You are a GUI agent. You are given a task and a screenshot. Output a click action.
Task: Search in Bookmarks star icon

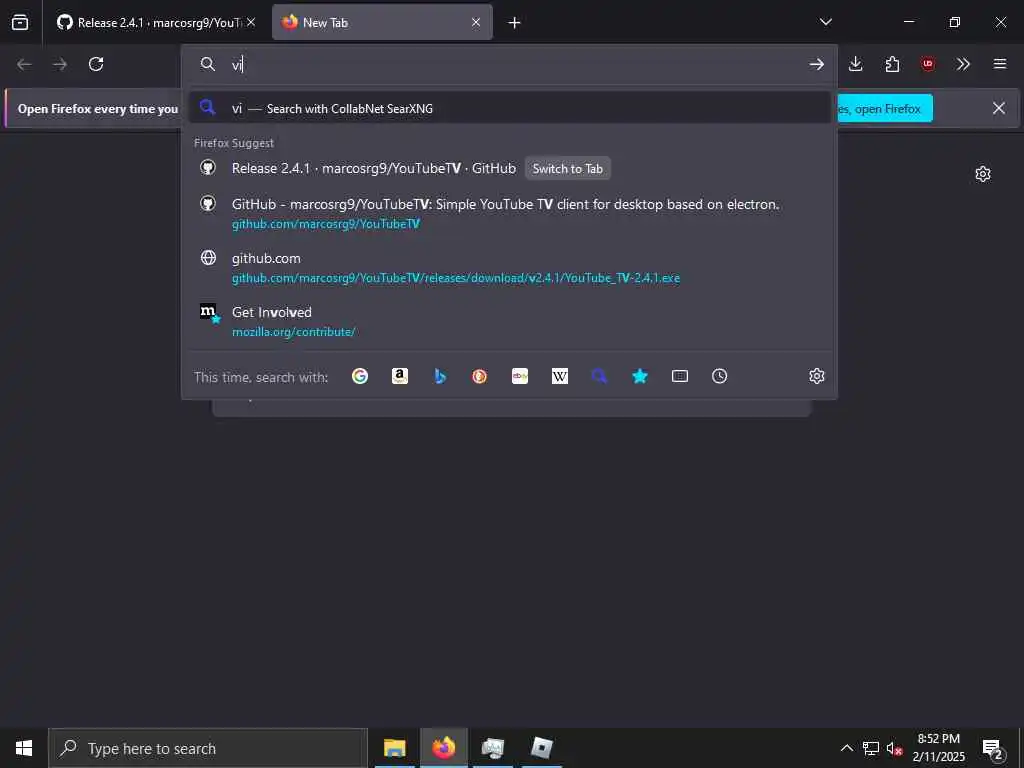[x=640, y=376]
